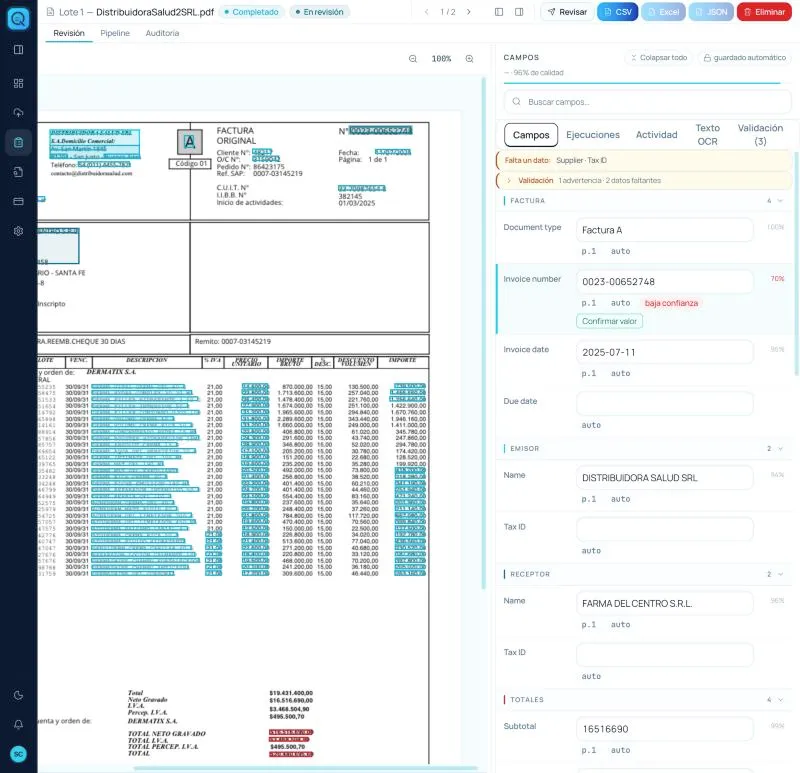Viewport: 800px width, 773px height.
Task: Go to the next document page
Action: pos(468,12)
